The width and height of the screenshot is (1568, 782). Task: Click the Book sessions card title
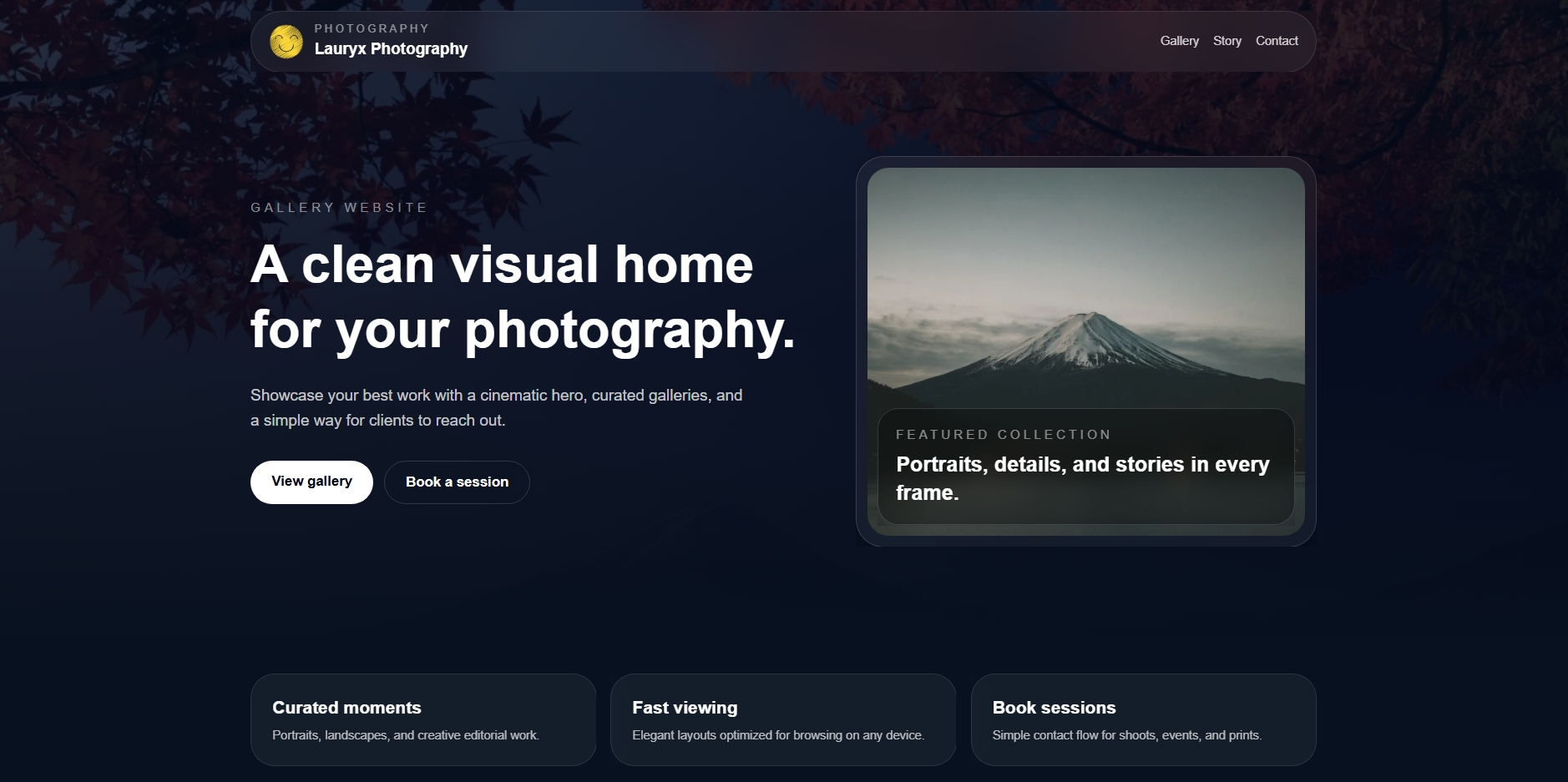(x=1054, y=708)
